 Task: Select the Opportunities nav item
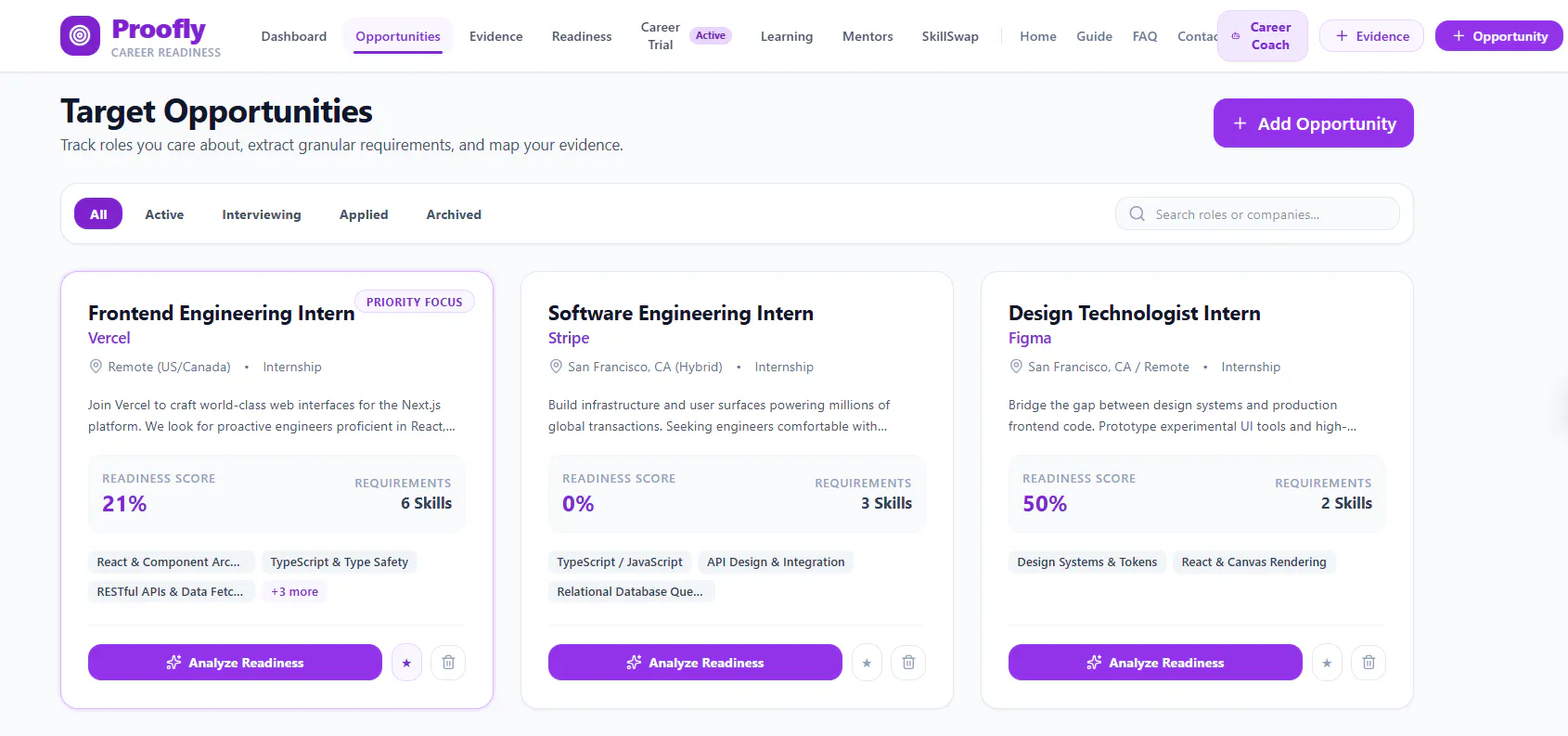tap(398, 36)
